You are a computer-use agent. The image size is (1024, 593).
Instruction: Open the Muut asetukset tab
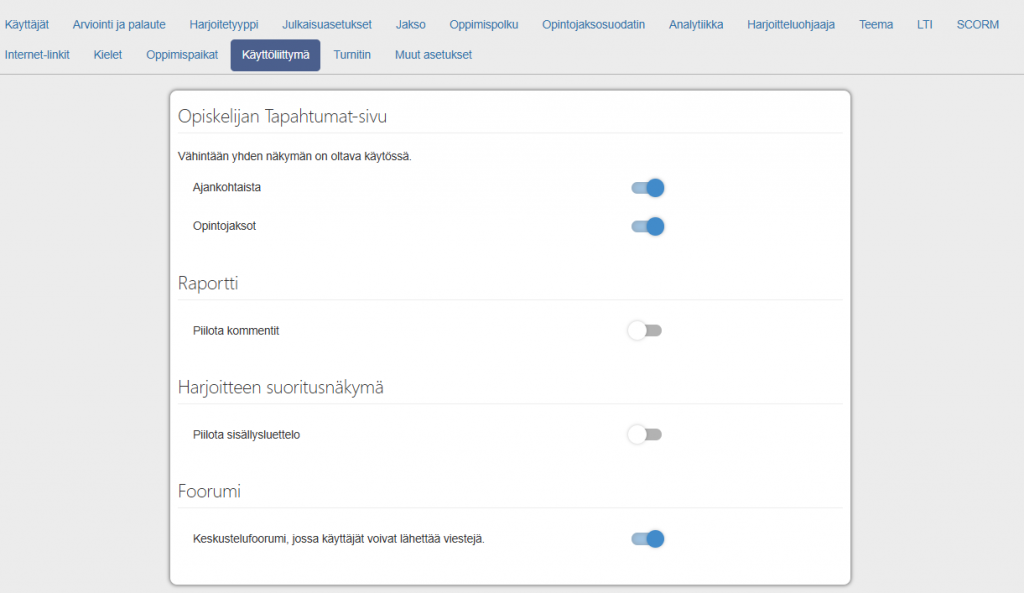433,55
